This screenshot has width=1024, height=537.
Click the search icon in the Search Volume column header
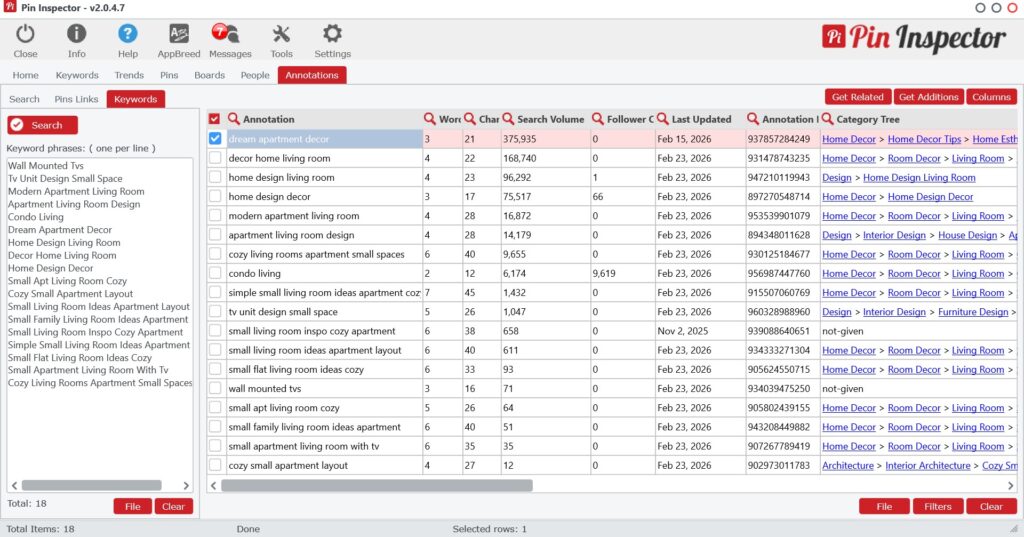(x=508, y=119)
